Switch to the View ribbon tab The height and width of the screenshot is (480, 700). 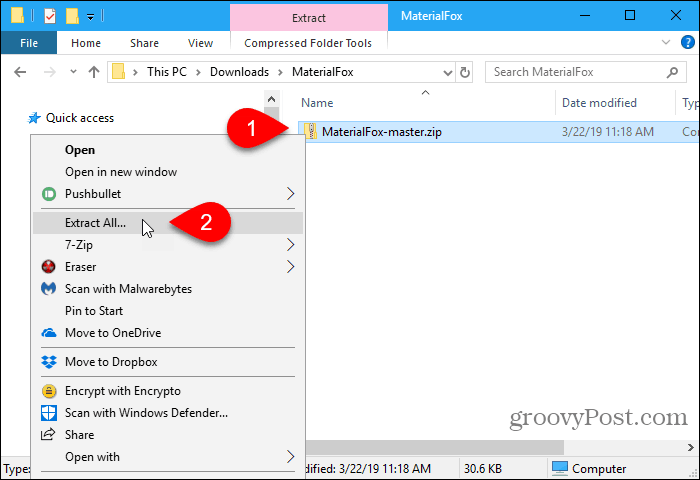[x=200, y=43]
